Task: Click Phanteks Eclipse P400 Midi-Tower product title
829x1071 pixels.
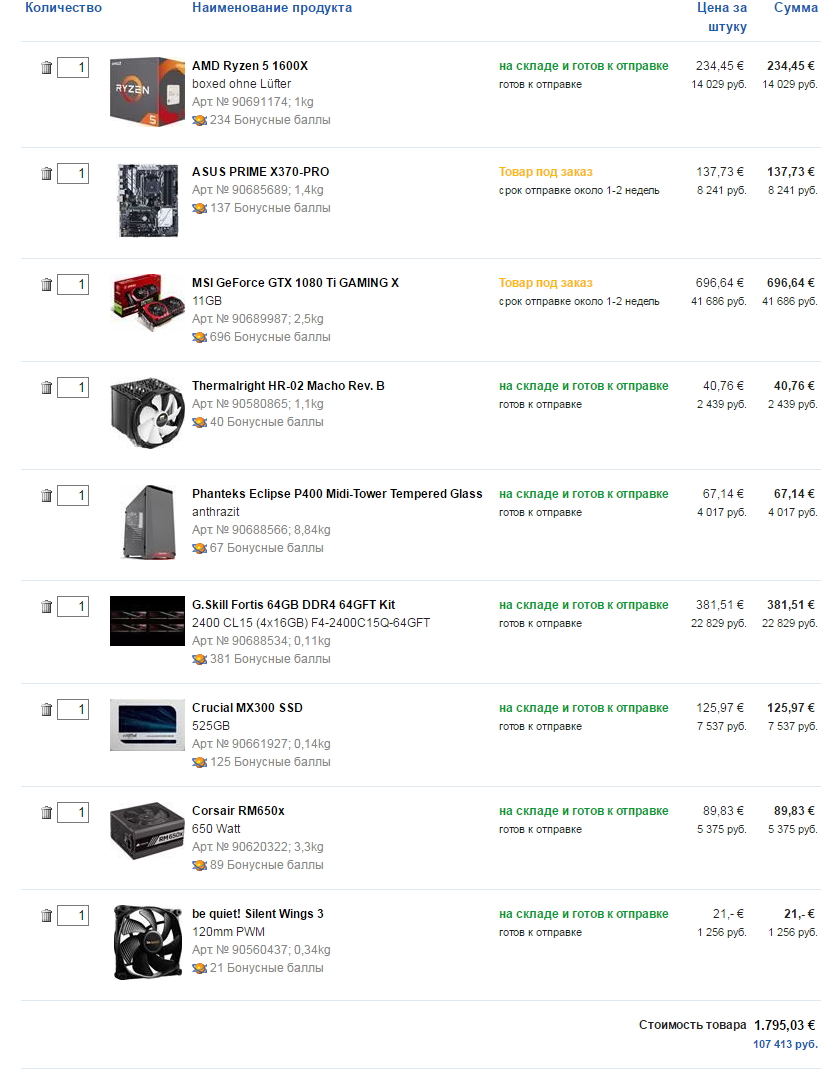Action: [x=337, y=494]
